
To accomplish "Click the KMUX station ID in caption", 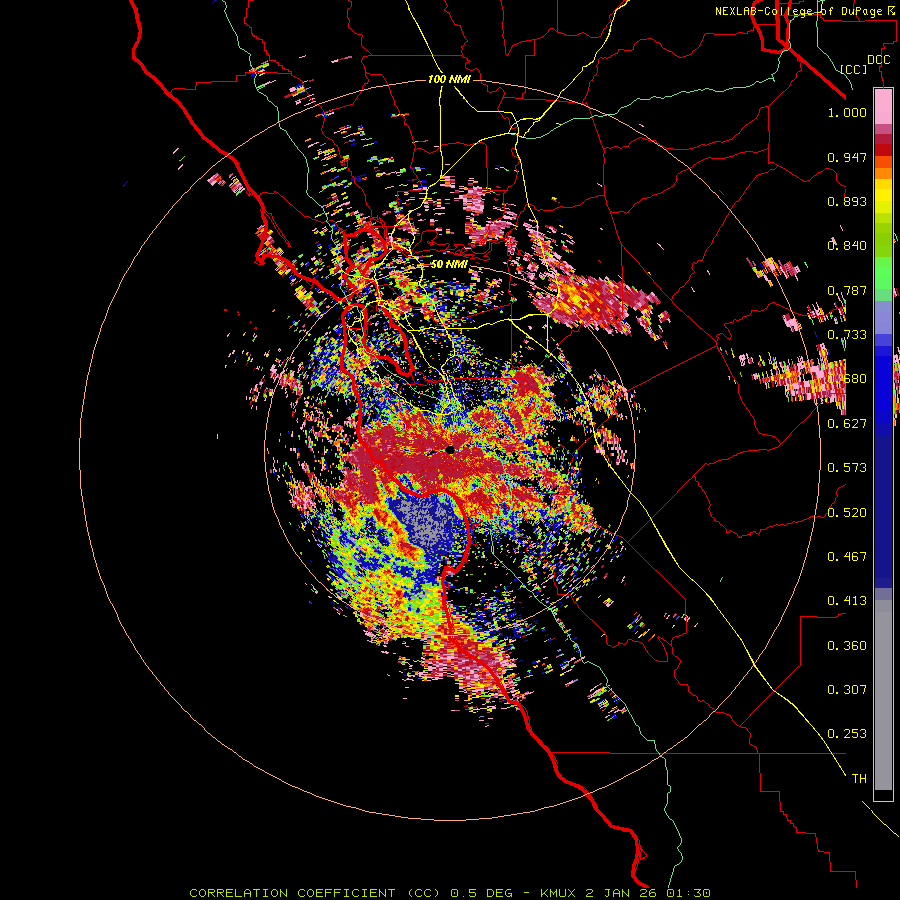I will 558,893.
